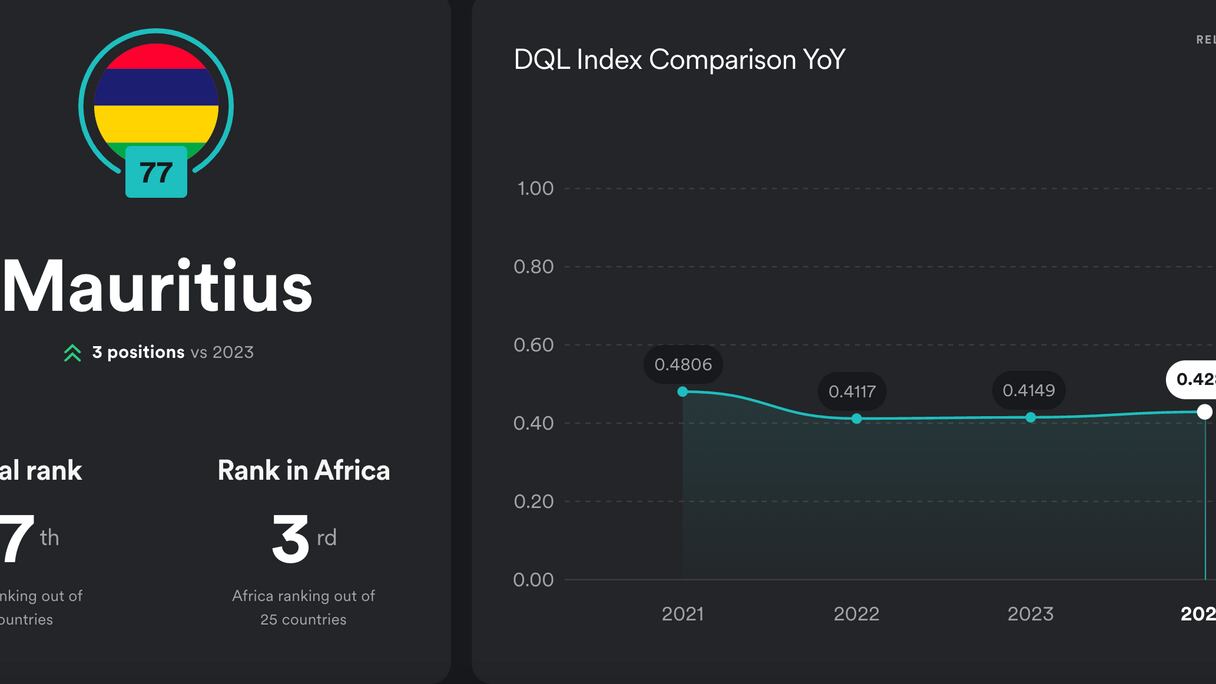Select the 2023 data point on chart

pyautogui.click(x=1031, y=417)
